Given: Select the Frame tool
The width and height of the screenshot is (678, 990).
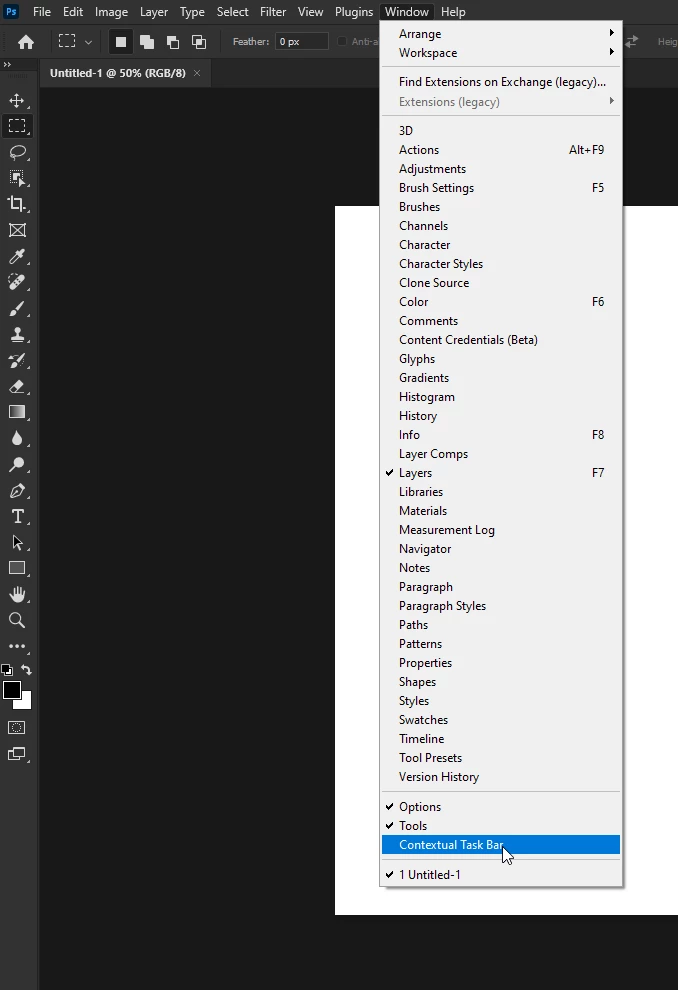Looking at the screenshot, I should pos(17,230).
